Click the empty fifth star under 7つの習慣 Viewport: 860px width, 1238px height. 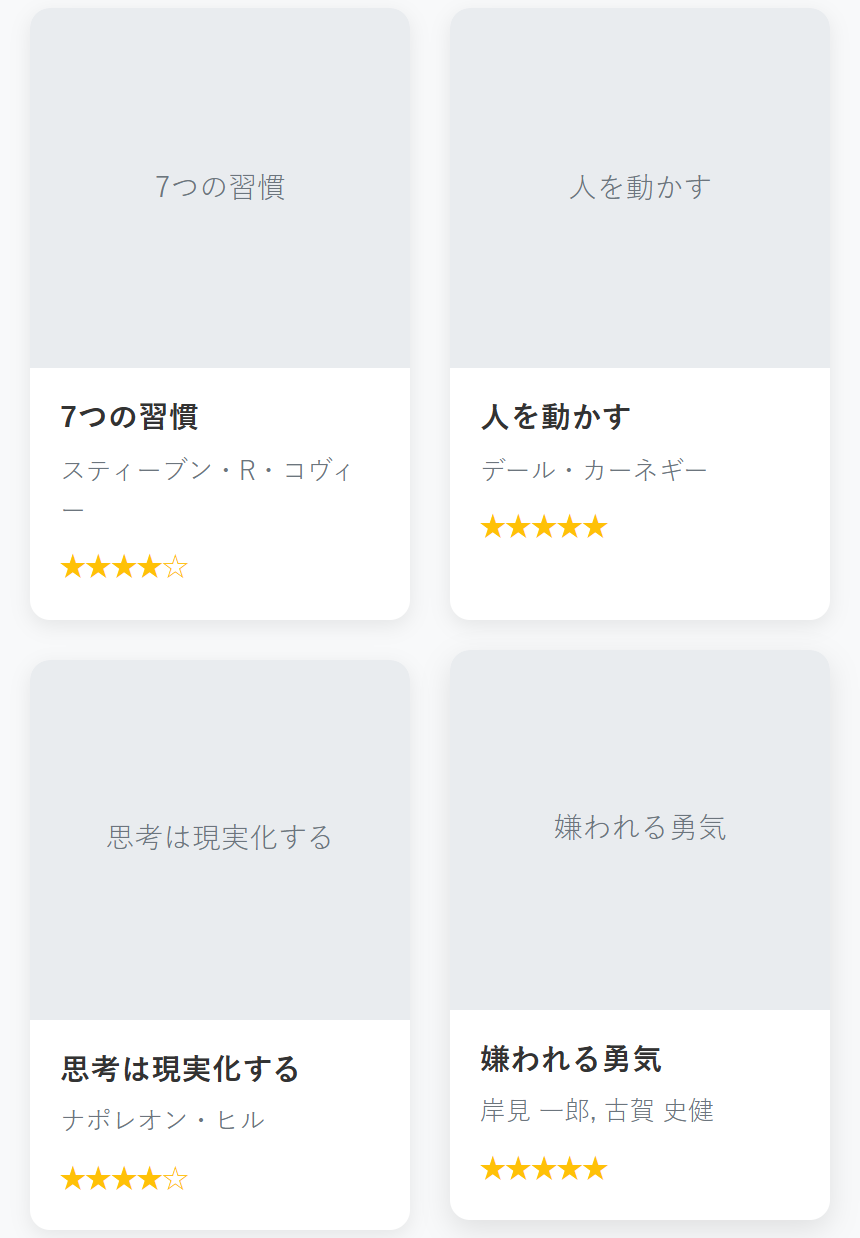click(175, 568)
